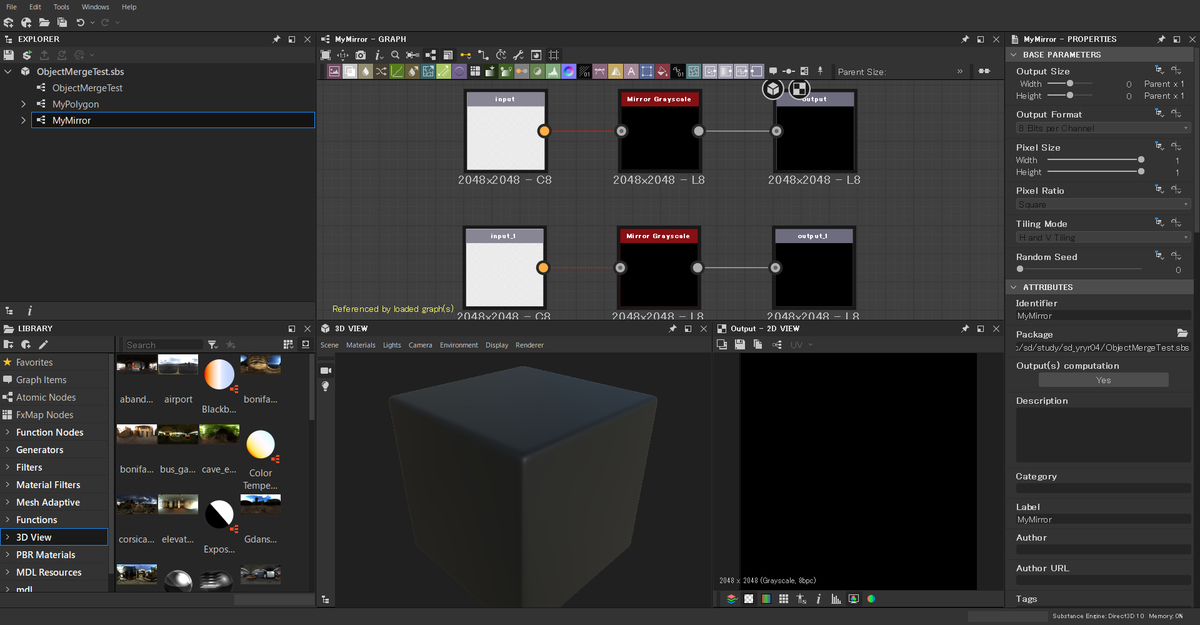Toggle the tiling grid icon in 2D View
The height and width of the screenshot is (625, 1200).
point(783,599)
